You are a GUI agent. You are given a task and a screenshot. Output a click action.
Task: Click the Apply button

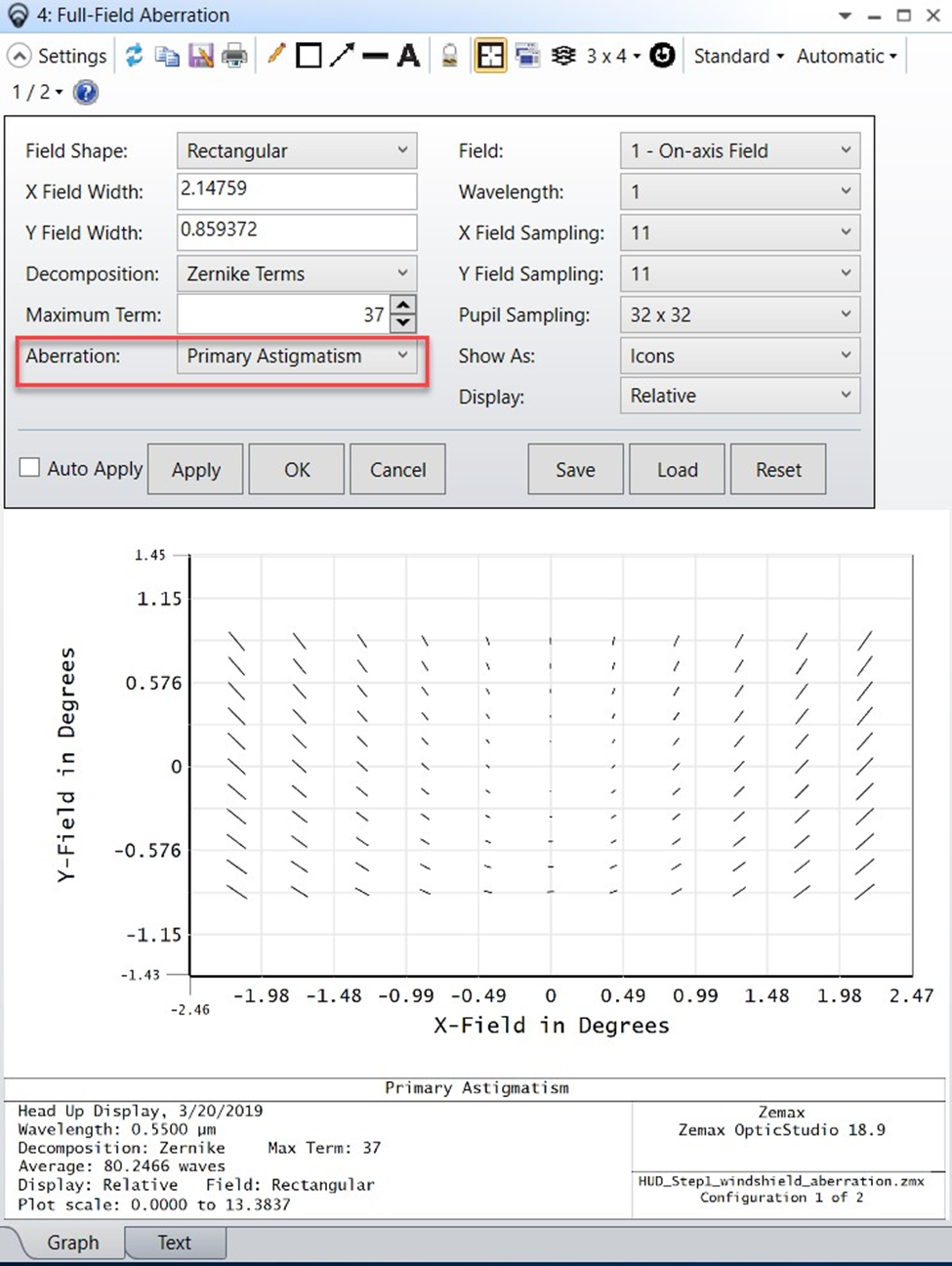[194, 469]
